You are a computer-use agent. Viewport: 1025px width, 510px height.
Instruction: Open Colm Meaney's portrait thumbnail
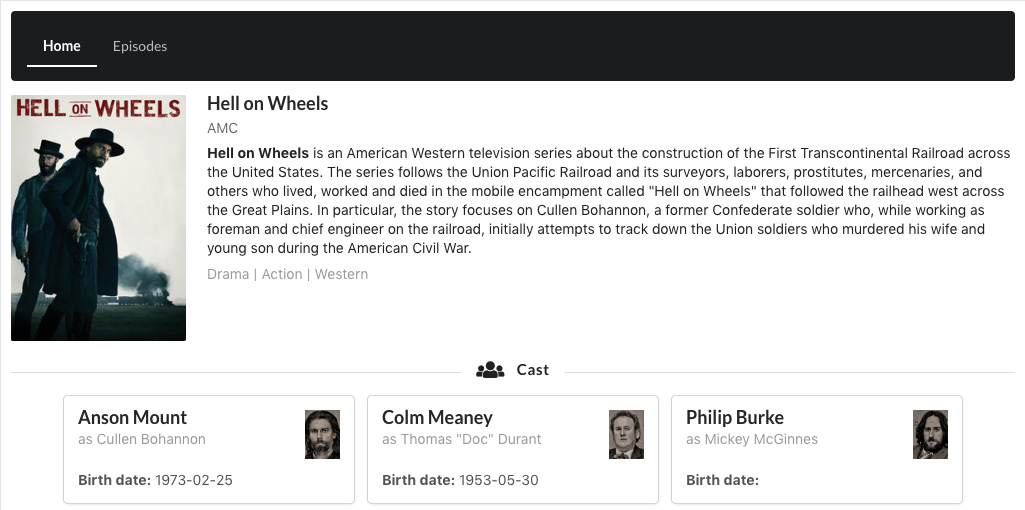[626, 434]
